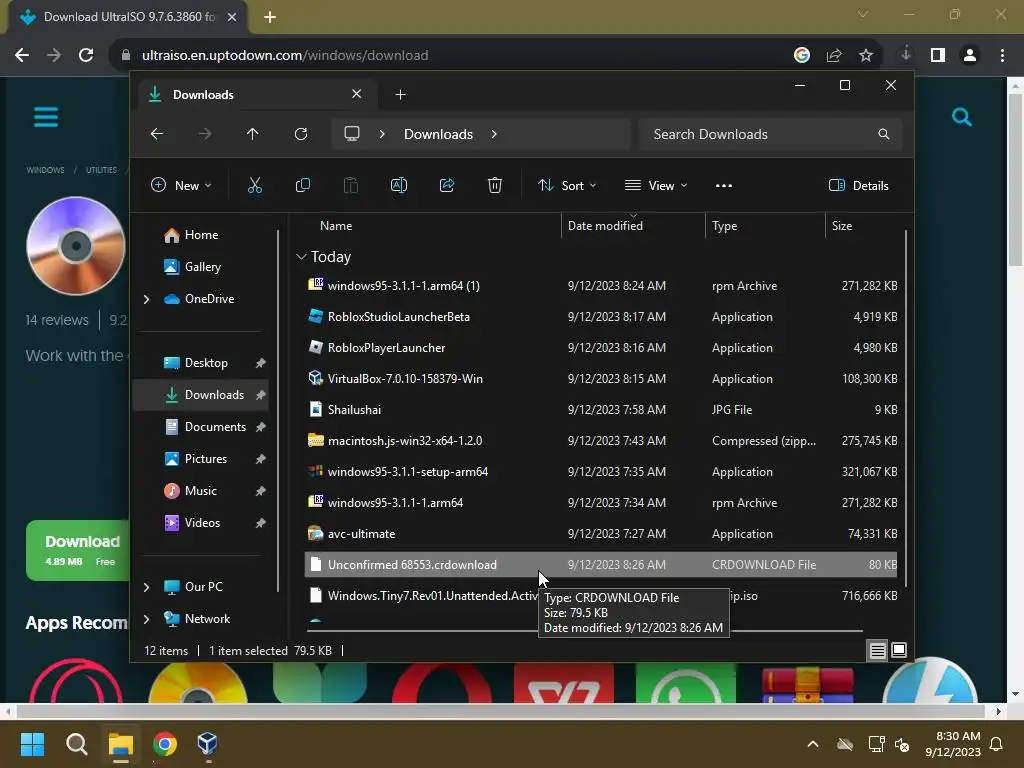The image size is (1024, 768).
Task: Open the Sort dropdown
Action: 567,185
